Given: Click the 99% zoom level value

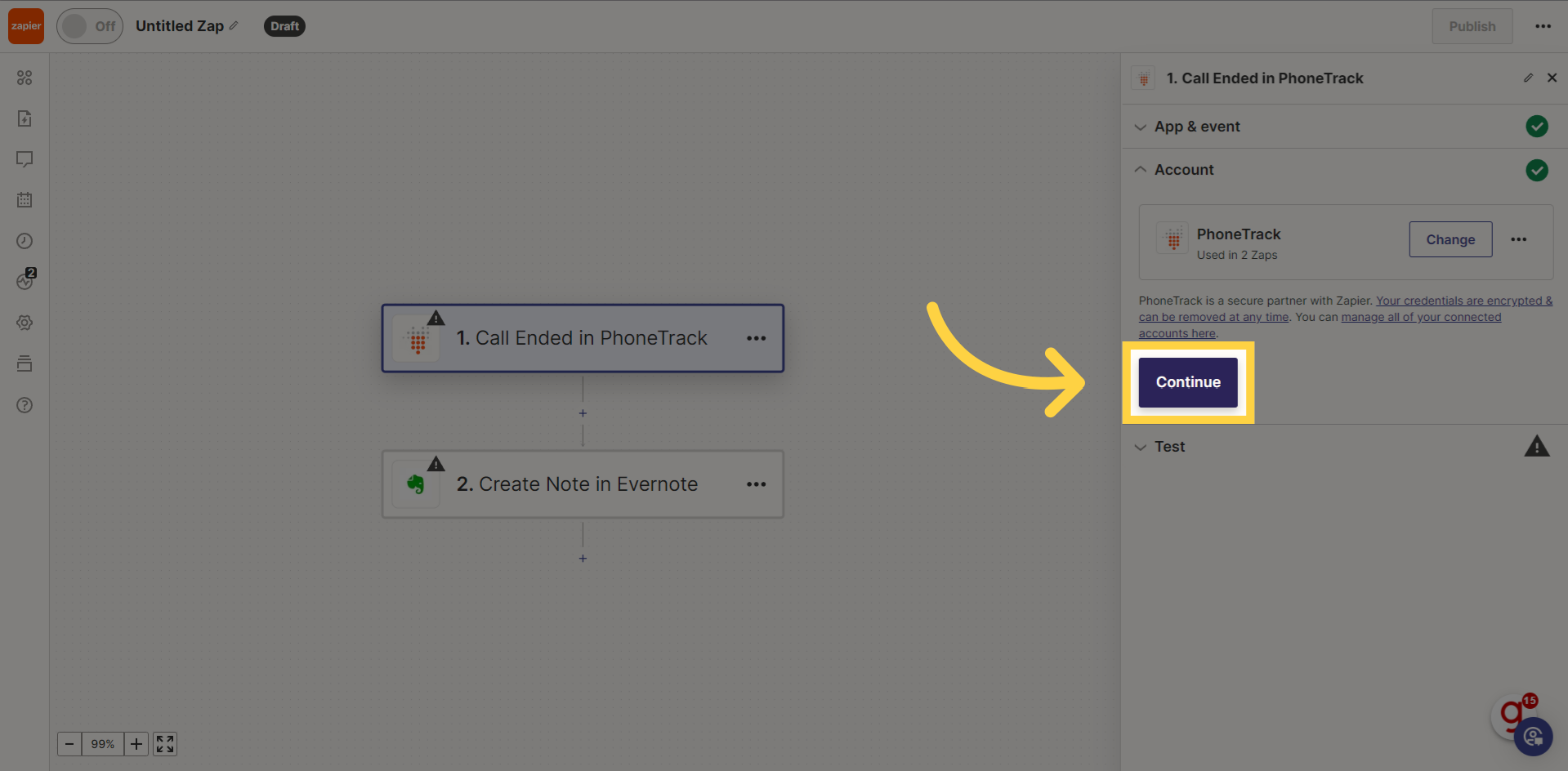Looking at the screenshot, I should pos(103,744).
